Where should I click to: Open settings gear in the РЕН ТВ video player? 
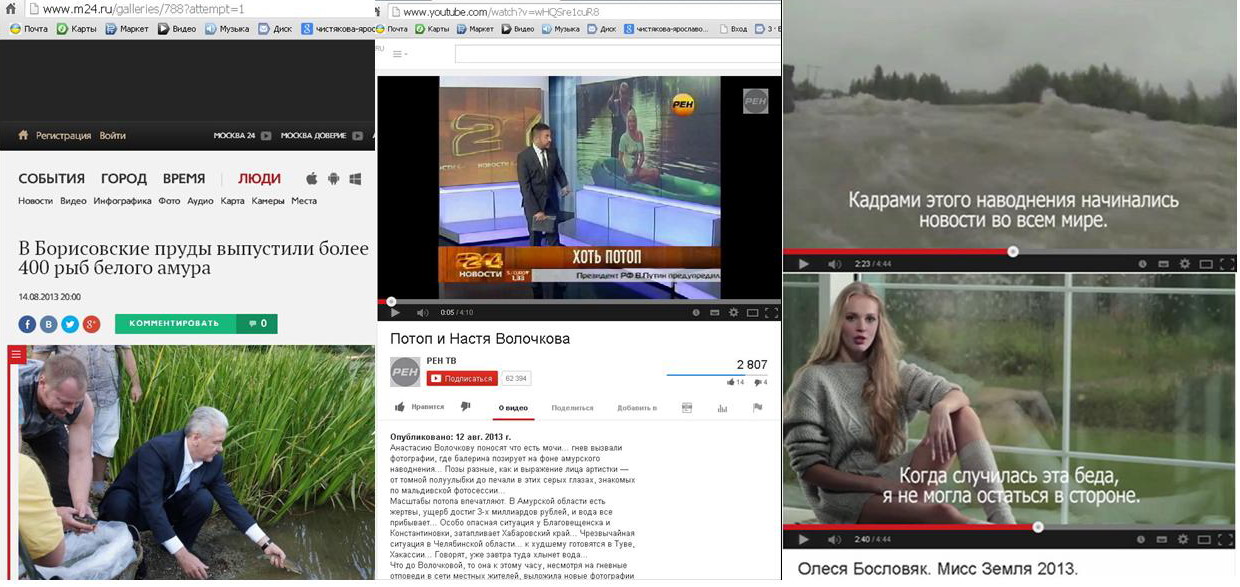point(733,313)
